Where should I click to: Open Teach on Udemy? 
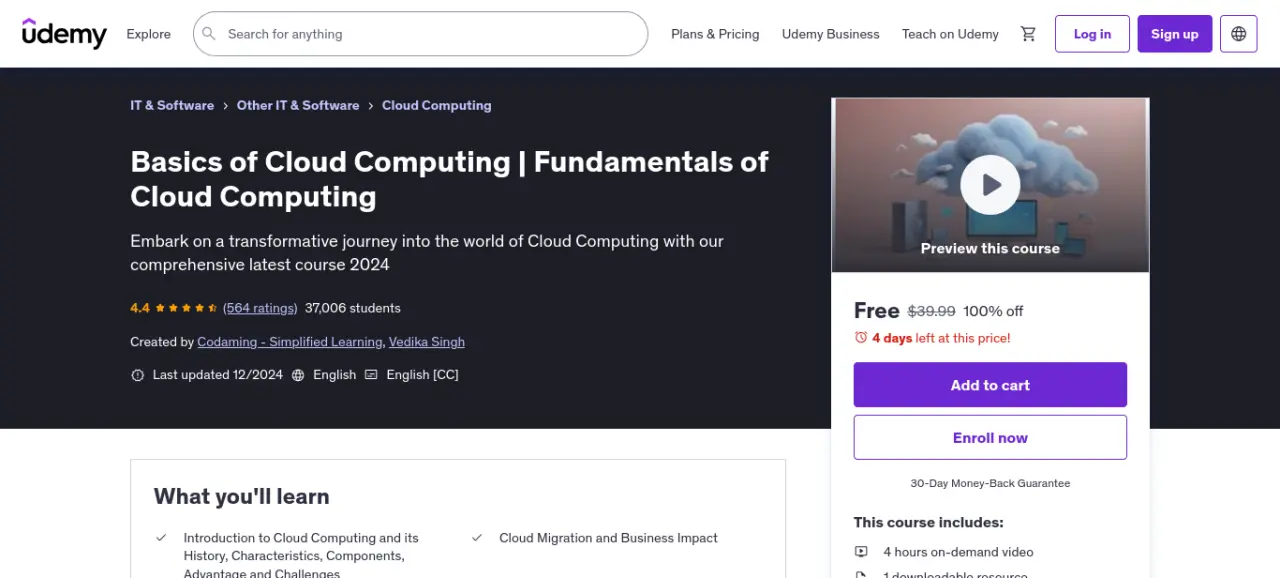[950, 34]
